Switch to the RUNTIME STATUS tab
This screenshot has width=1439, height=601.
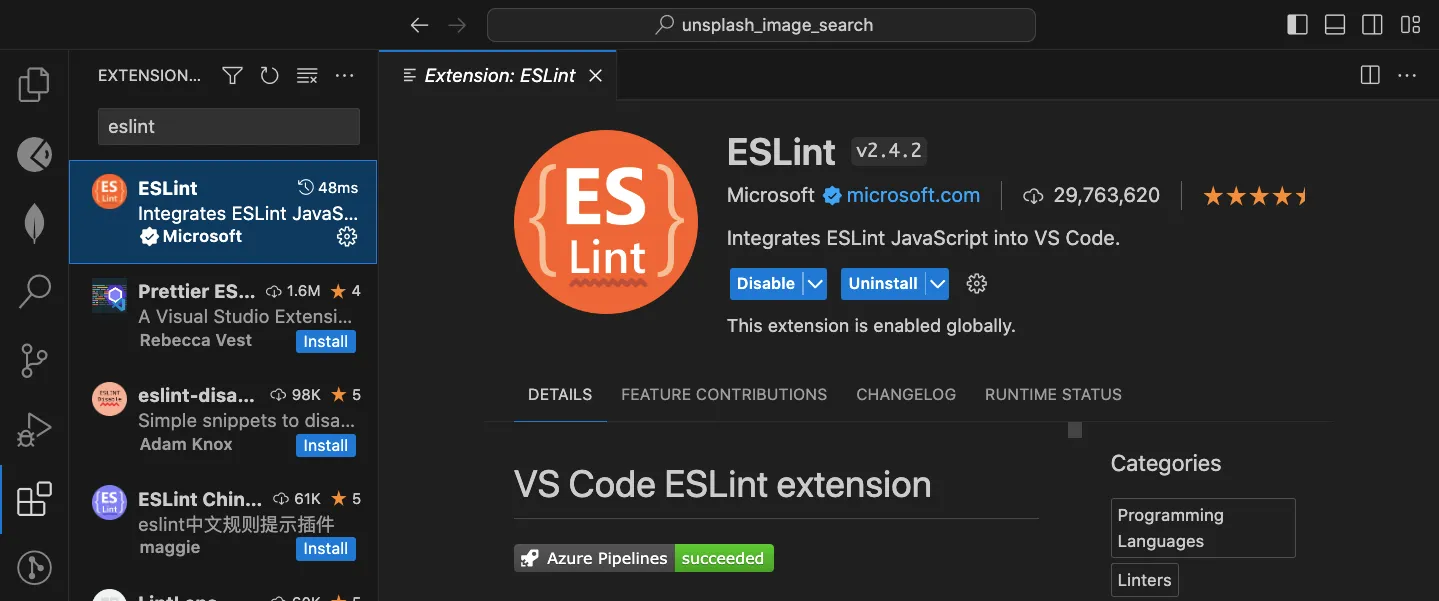1052,394
